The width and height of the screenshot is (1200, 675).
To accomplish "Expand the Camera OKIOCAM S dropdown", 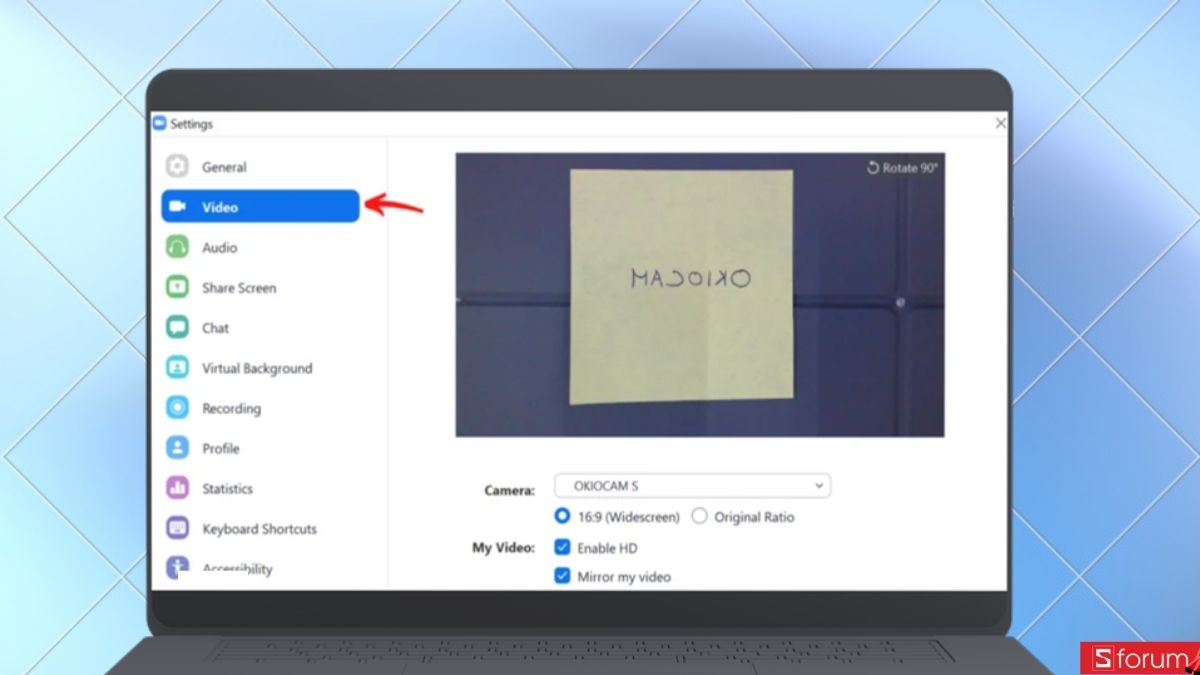I will pyautogui.click(x=693, y=486).
